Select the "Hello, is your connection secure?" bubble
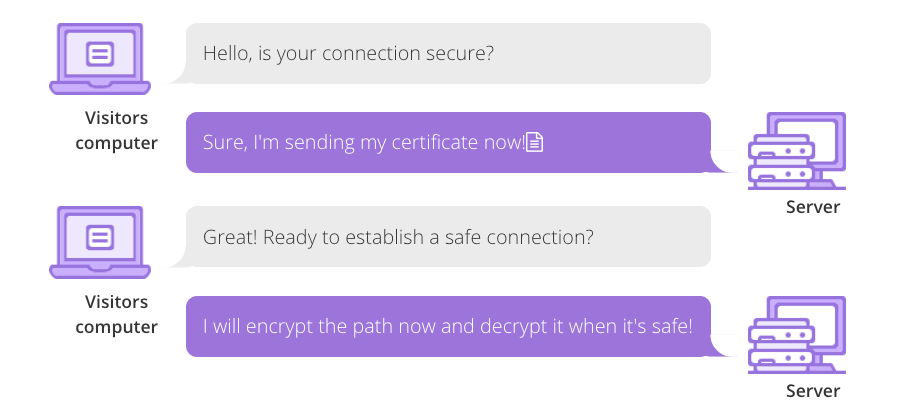Image resolution: width=900 pixels, height=420 pixels. pyautogui.click(x=447, y=54)
